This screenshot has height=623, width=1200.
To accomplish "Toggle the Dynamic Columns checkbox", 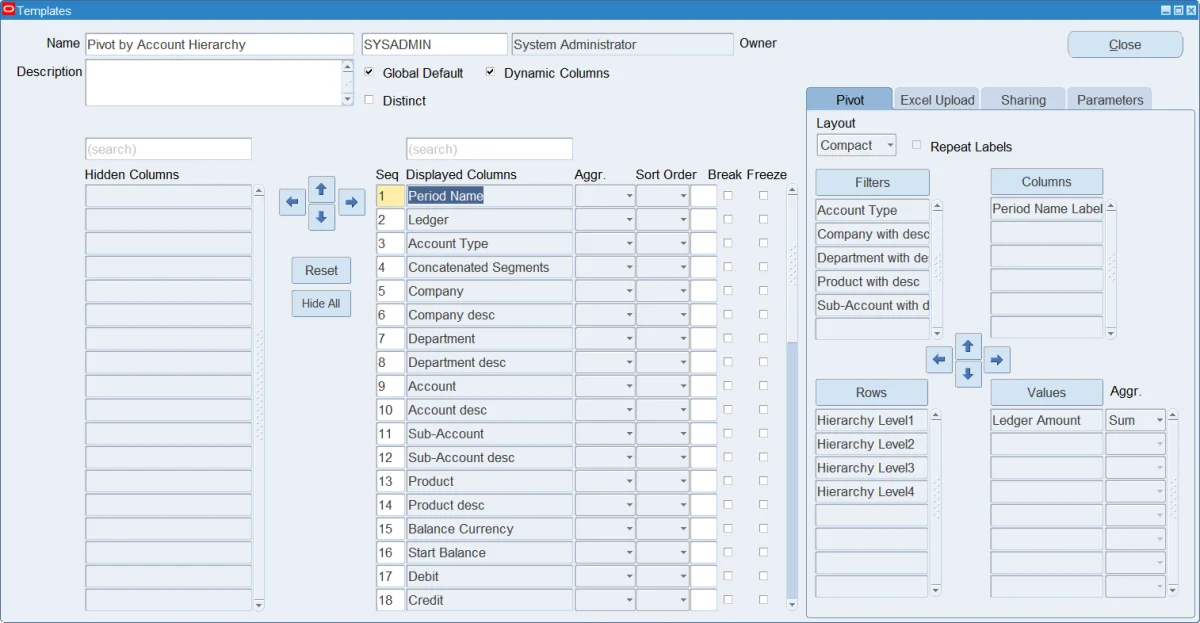I will 490,72.
